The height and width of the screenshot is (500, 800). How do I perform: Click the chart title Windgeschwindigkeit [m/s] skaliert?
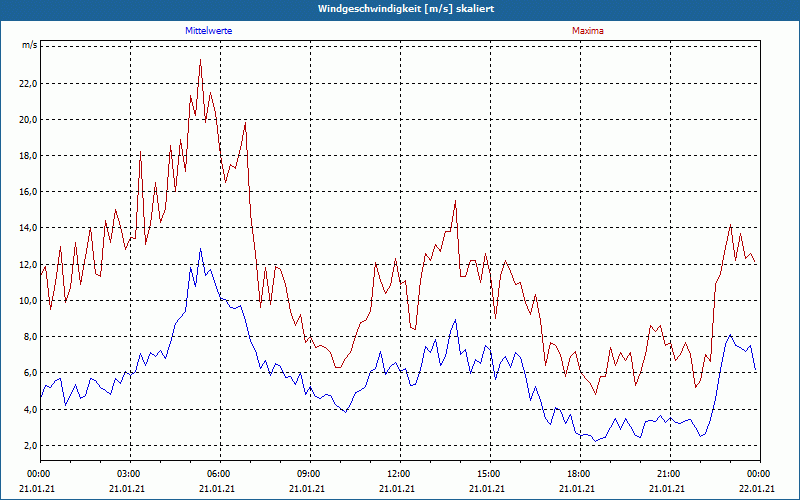pyautogui.click(x=406, y=9)
